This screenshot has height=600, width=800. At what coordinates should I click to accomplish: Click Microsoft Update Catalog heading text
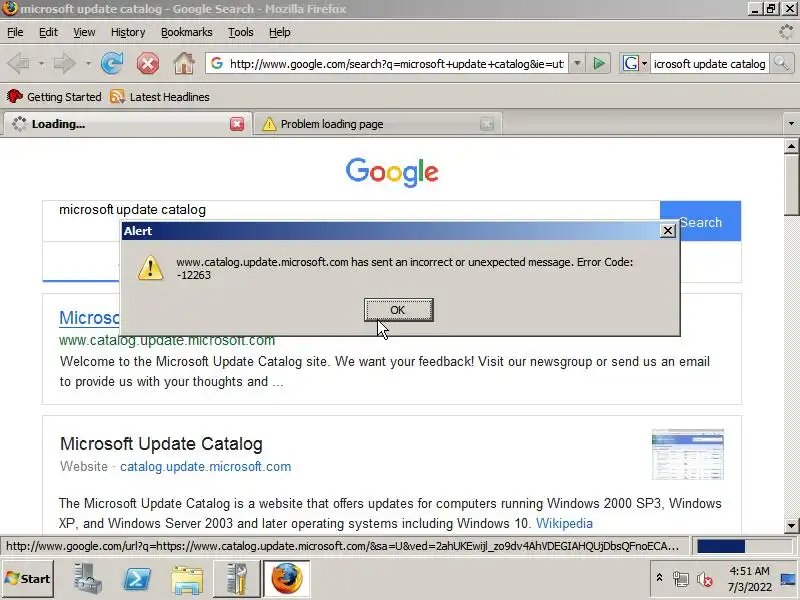pos(161,443)
